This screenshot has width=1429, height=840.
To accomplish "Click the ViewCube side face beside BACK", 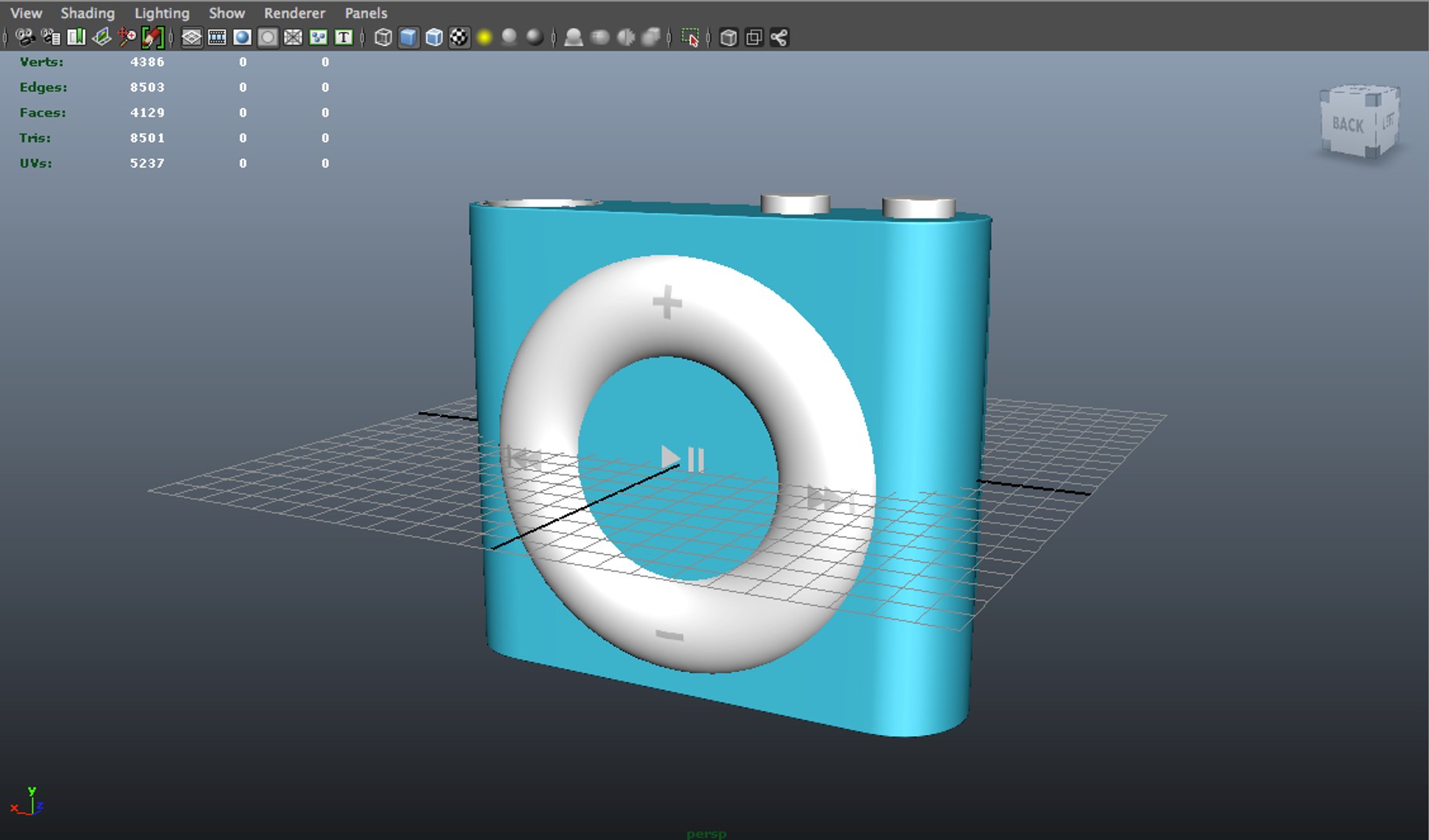I will pos(1387,121).
